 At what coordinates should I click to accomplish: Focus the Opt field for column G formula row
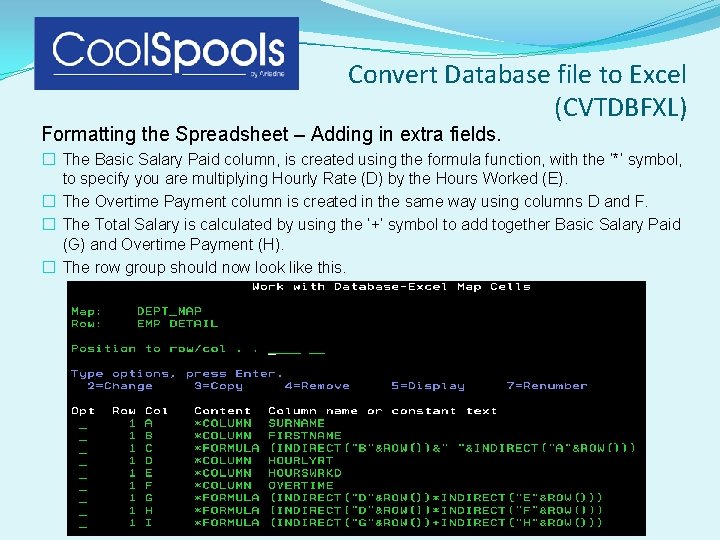tap(83, 499)
